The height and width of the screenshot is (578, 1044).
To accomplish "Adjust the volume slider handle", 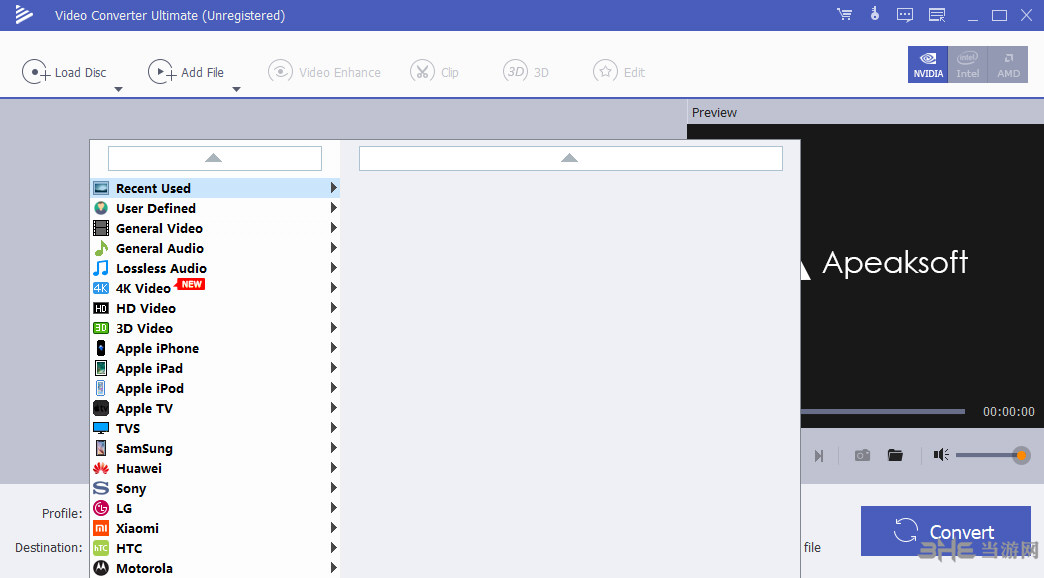I will [x=1021, y=455].
